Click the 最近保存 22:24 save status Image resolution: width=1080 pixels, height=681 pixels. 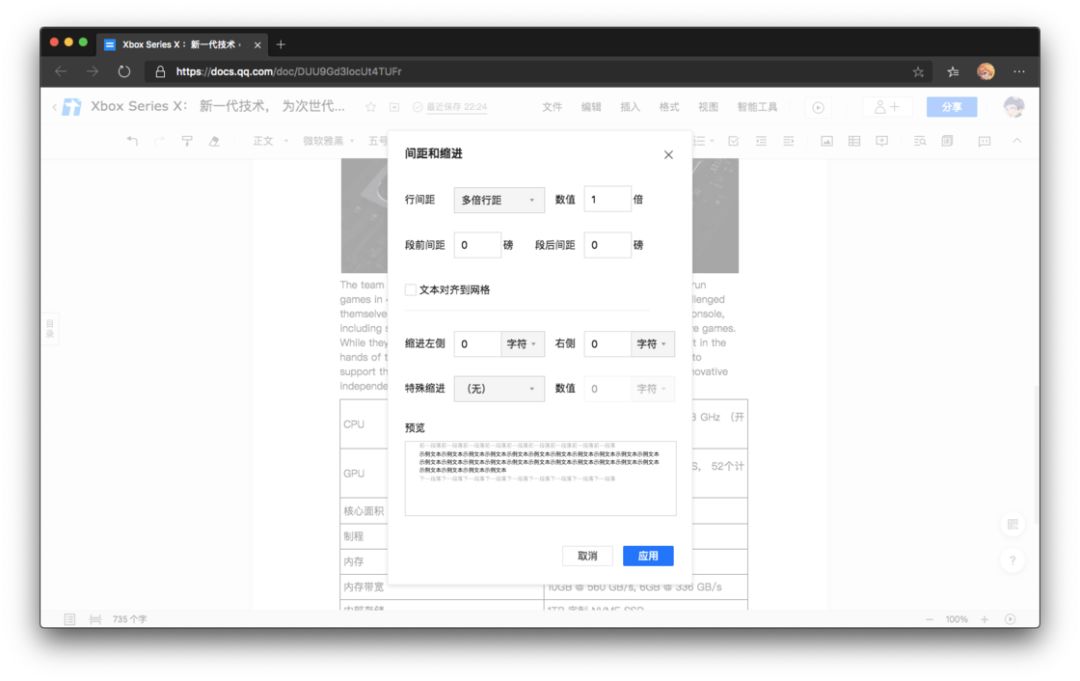450,107
